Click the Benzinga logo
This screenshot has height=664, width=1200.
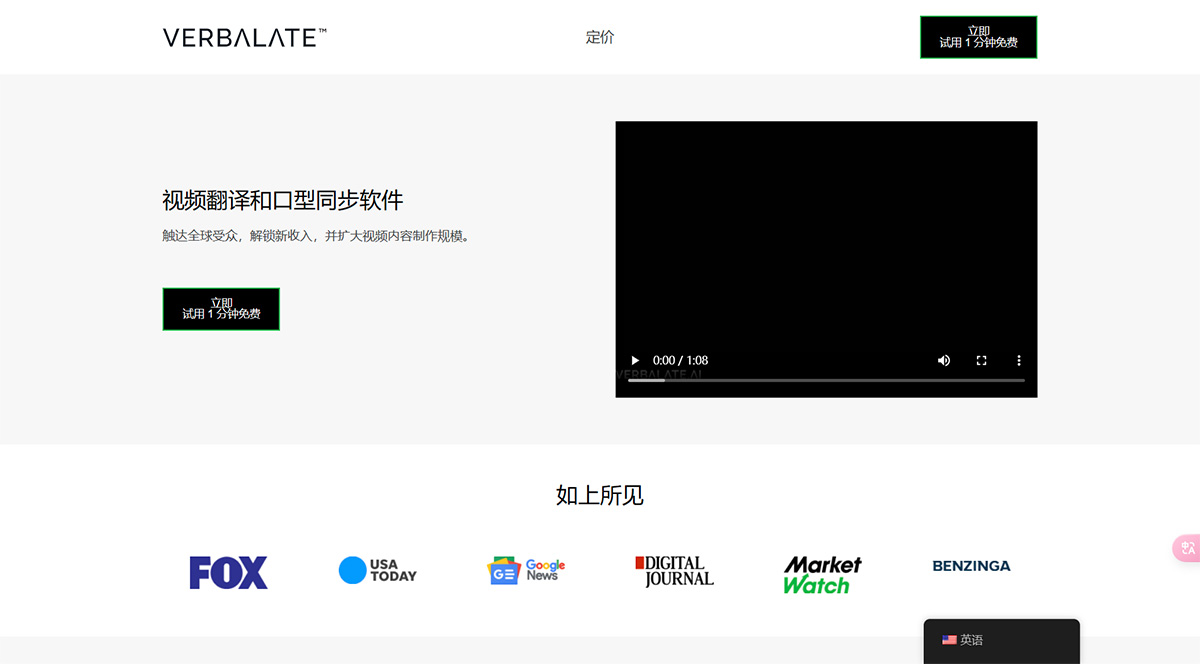click(x=971, y=565)
